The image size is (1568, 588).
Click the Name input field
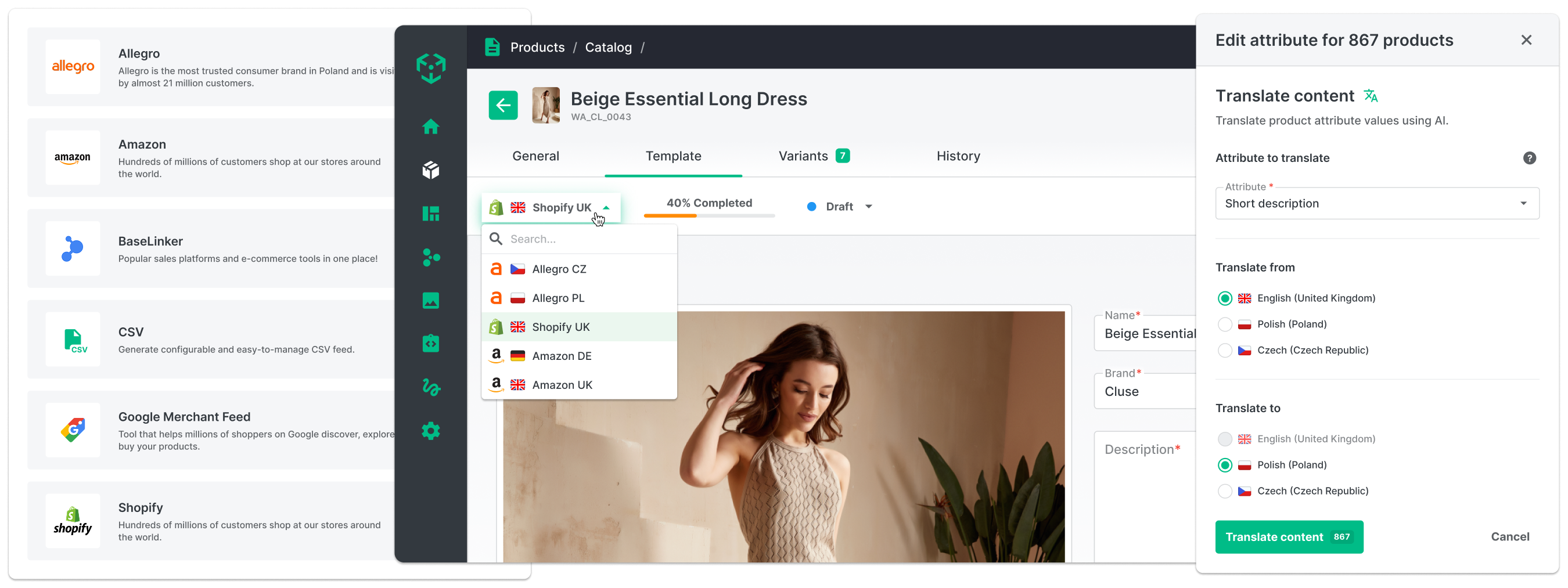pyautogui.click(x=1145, y=333)
